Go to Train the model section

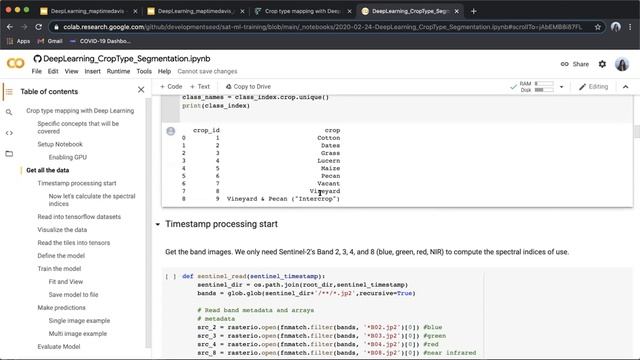59,269
